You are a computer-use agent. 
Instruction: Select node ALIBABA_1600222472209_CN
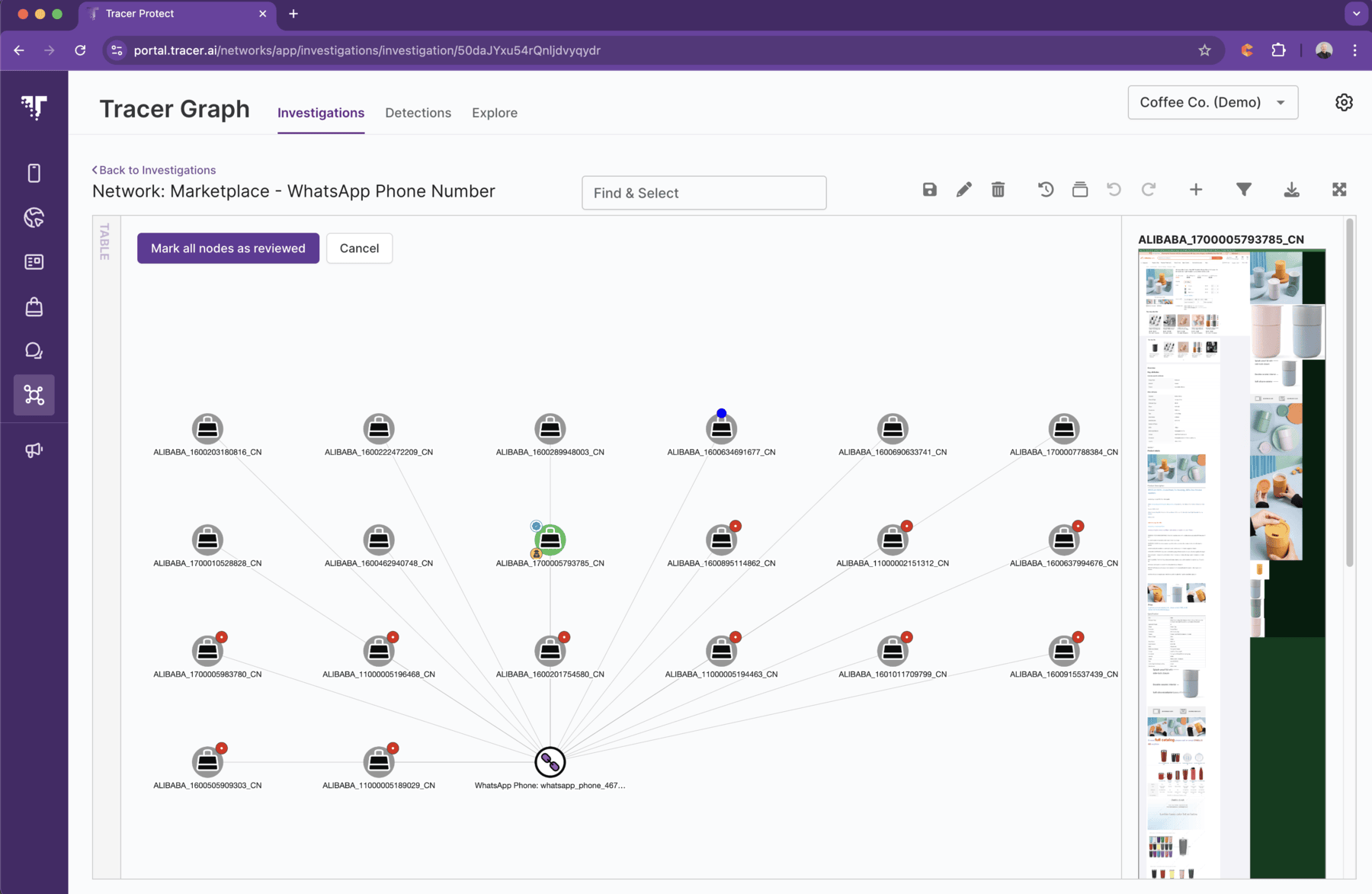tap(379, 429)
